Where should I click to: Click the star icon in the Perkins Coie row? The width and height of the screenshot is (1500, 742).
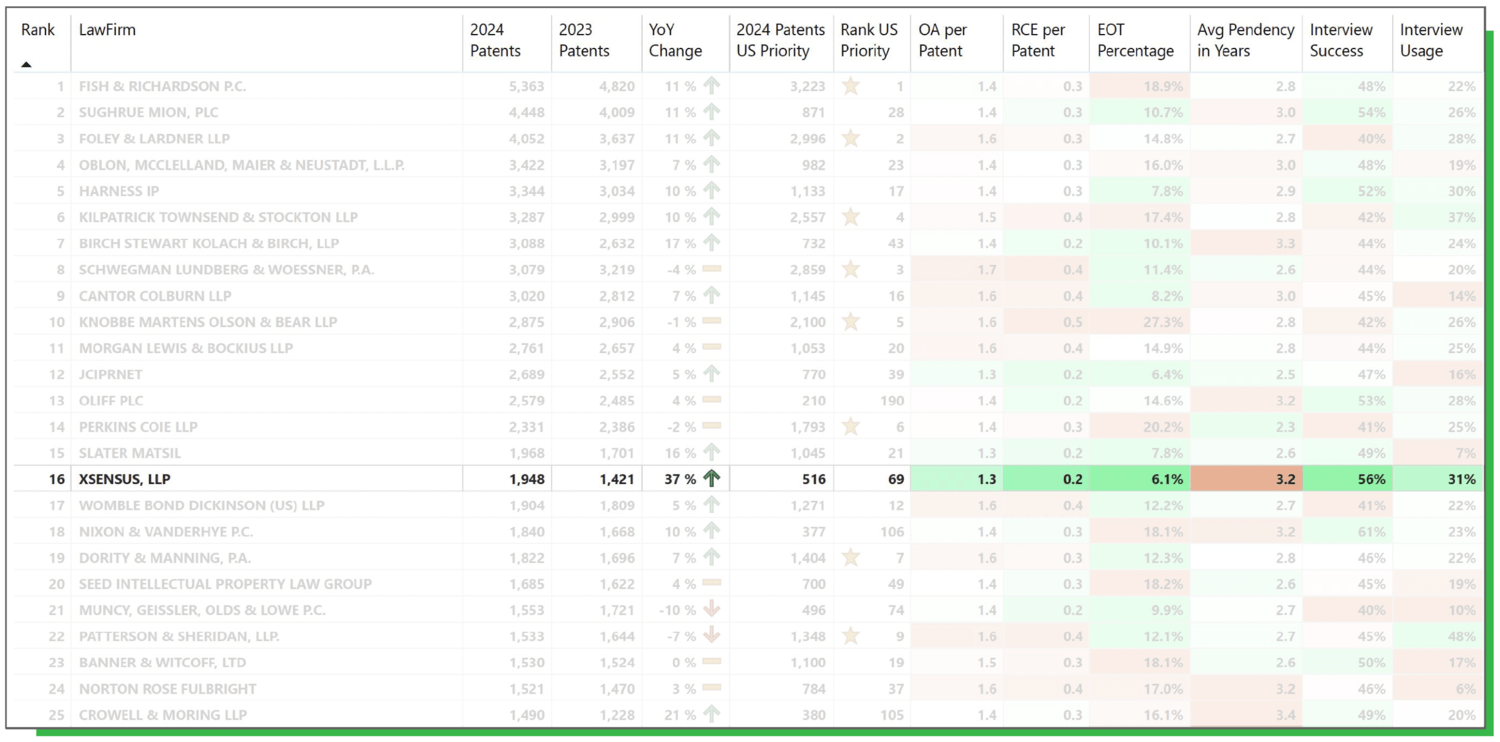pyautogui.click(x=850, y=426)
